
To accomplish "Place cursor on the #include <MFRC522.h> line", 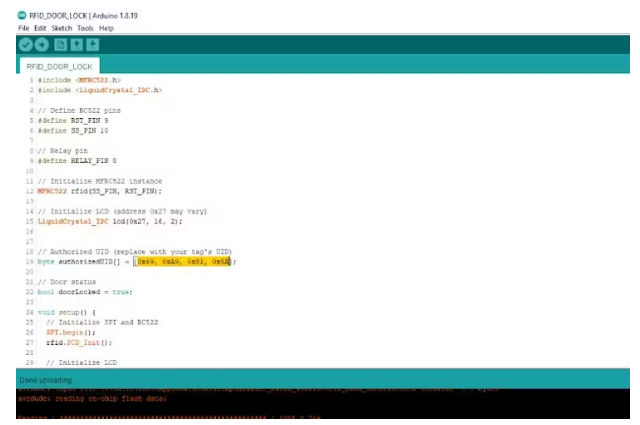I will click(79, 79).
